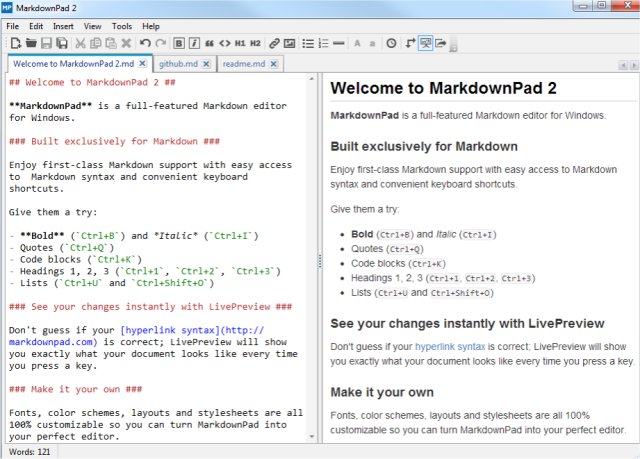640x459 pixels.
Task: Insert a timestamp using the clock icon
Action: pyautogui.click(x=391, y=43)
